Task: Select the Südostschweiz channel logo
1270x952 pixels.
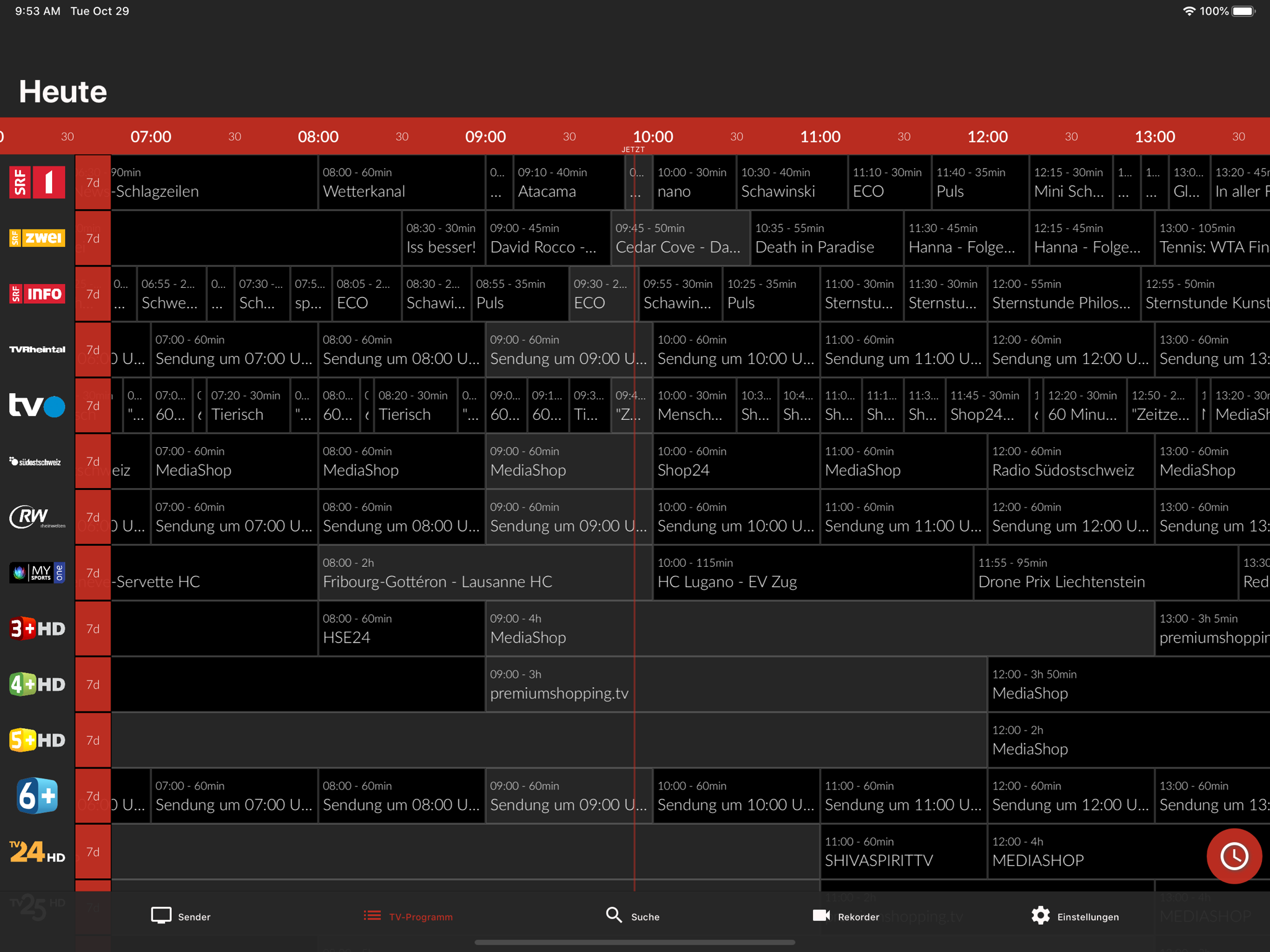Action: 35,461
